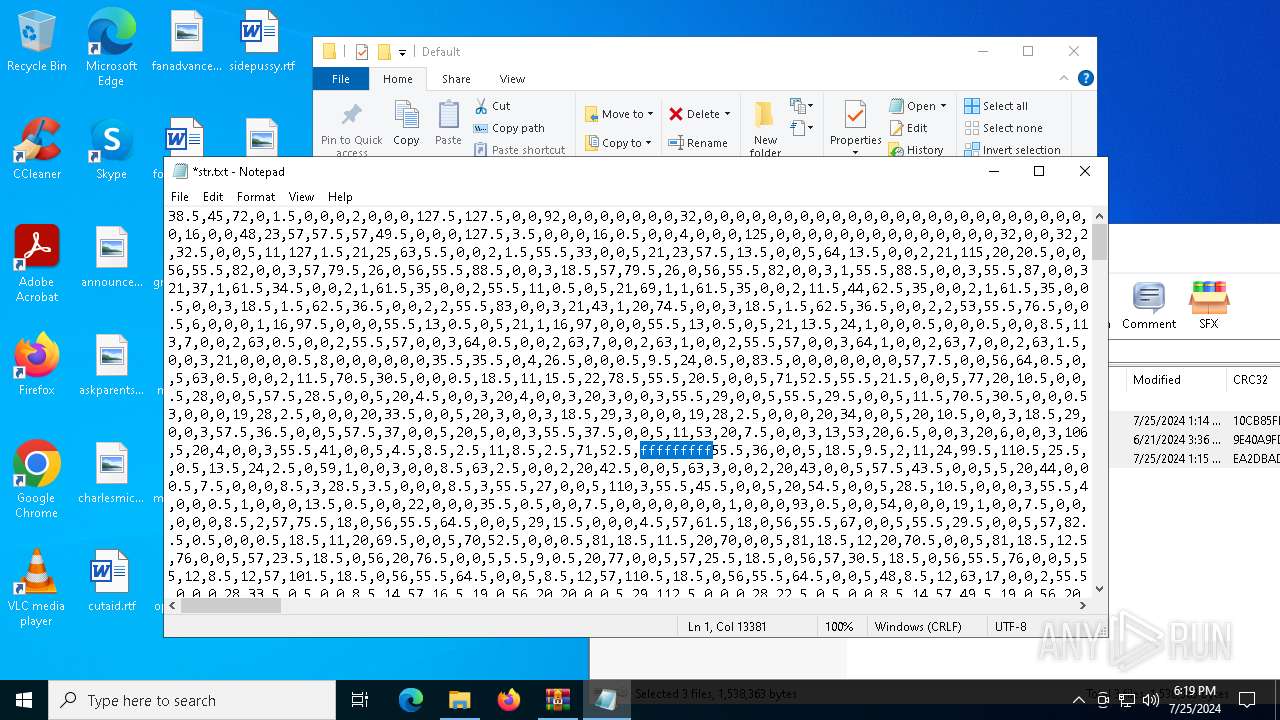Click File Explorer icon in taskbar
Image resolution: width=1280 pixels, height=720 pixels.
click(460, 700)
